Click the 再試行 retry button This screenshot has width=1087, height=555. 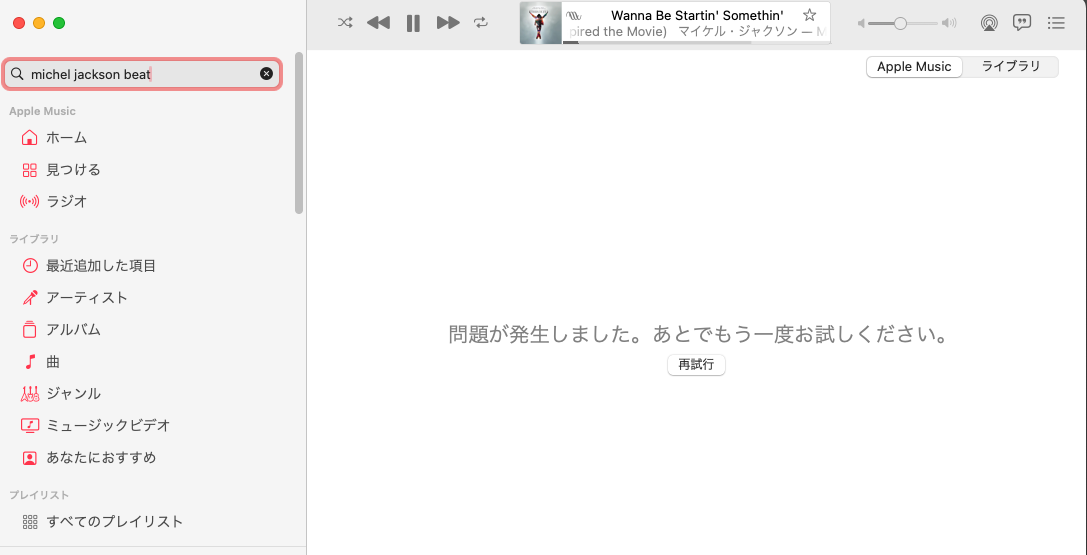(x=696, y=364)
